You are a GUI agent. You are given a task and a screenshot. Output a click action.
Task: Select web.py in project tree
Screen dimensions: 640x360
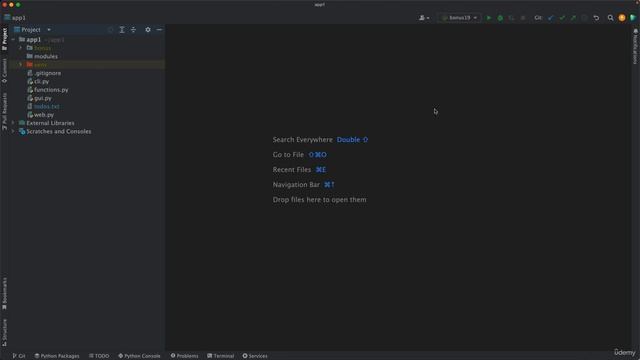coord(44,115)
